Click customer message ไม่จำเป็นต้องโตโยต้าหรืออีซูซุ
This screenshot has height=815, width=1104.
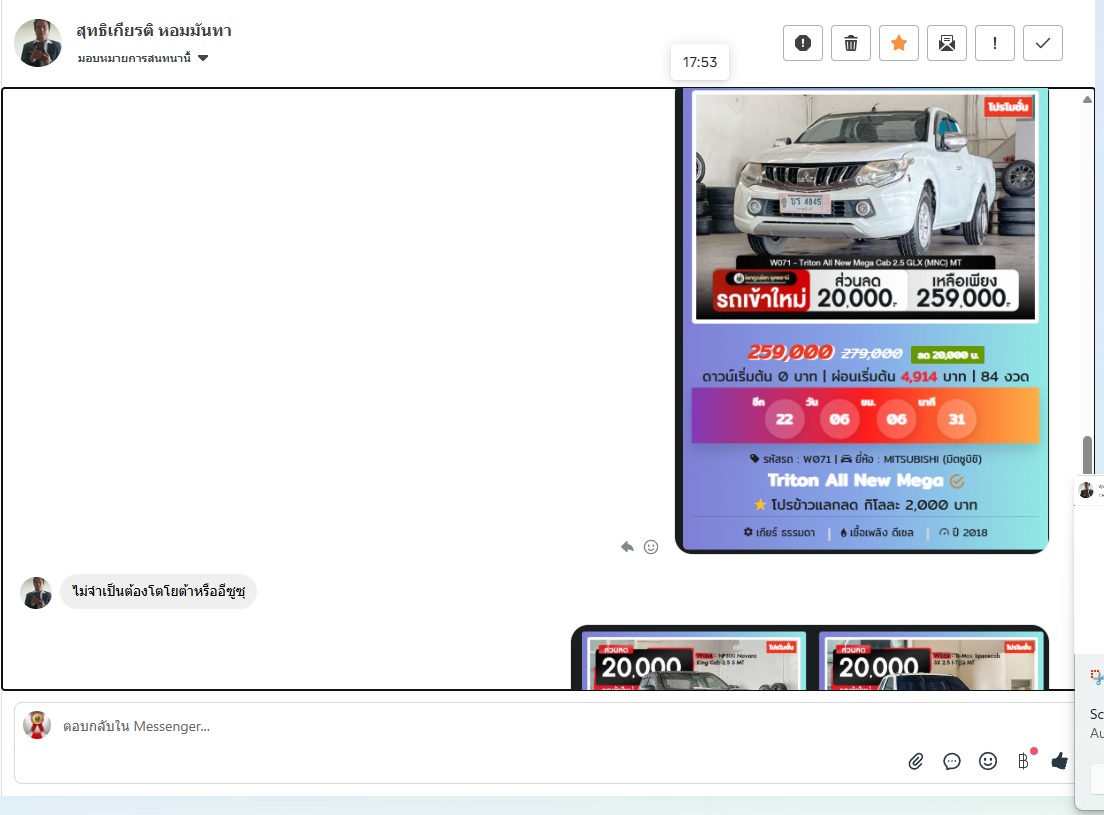coord(159,591)
